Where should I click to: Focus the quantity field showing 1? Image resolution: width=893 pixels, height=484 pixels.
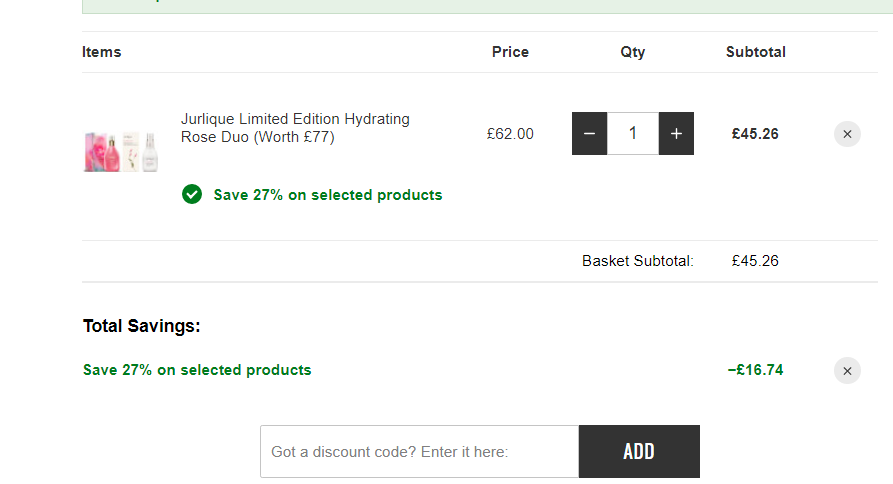(633, 134)
